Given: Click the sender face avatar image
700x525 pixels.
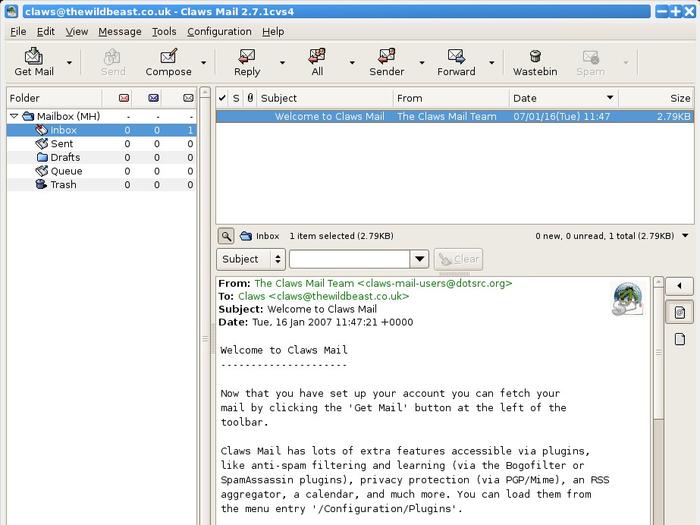Looking at the screenshot, I should coord(628,299).
